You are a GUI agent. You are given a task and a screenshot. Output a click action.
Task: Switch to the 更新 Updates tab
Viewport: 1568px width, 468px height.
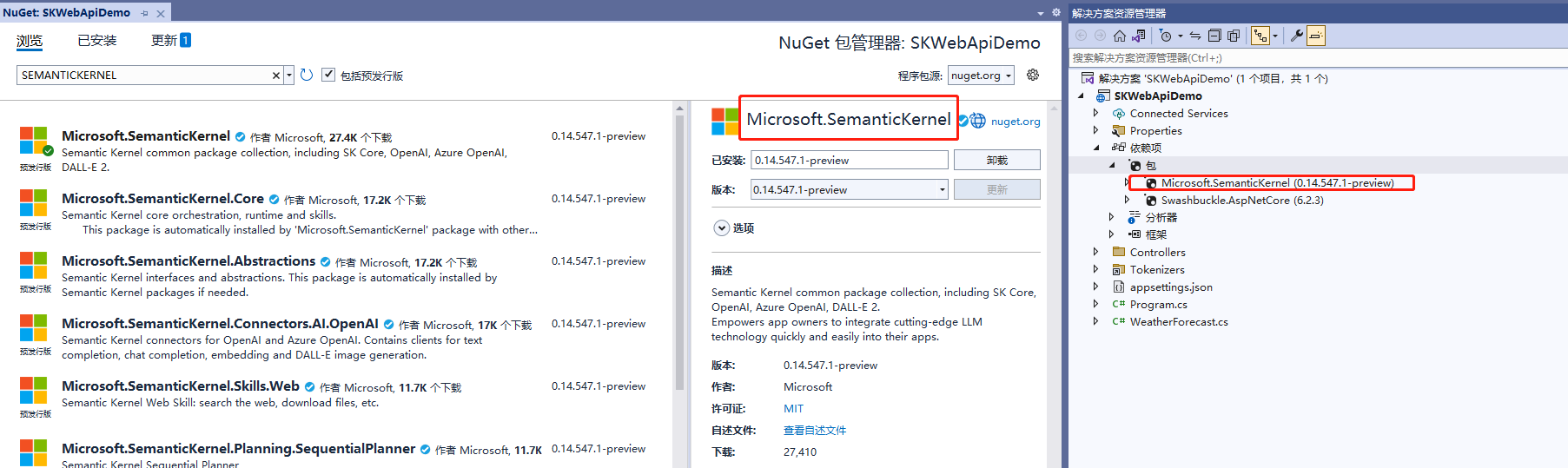(x=171, y=41)
